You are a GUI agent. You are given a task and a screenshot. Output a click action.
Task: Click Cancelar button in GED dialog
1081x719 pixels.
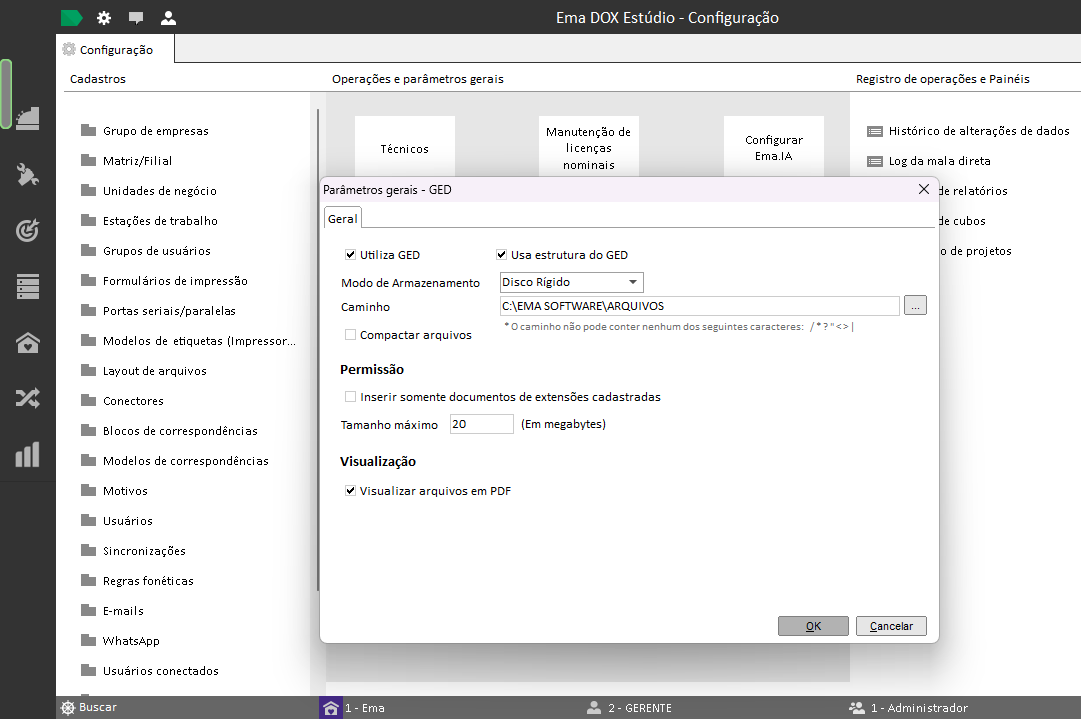[x=891, y=626]
